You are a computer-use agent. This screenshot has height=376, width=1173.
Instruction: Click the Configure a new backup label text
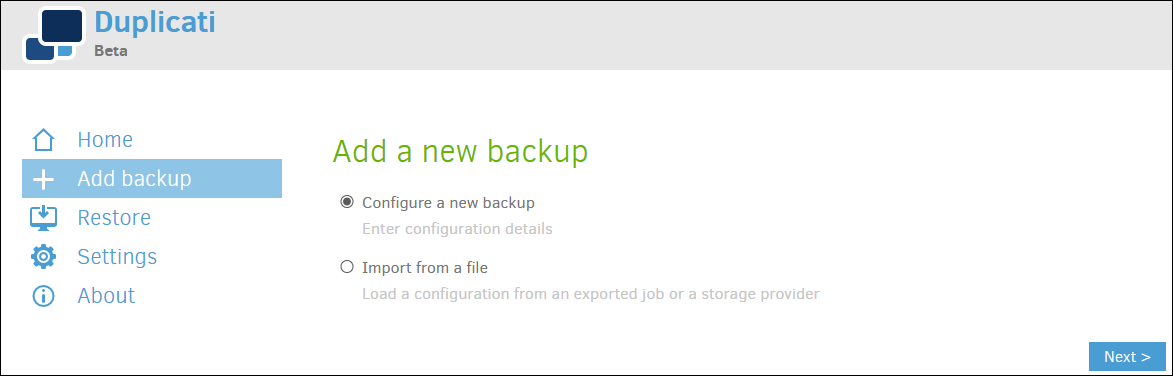click(x=448, y=203)
